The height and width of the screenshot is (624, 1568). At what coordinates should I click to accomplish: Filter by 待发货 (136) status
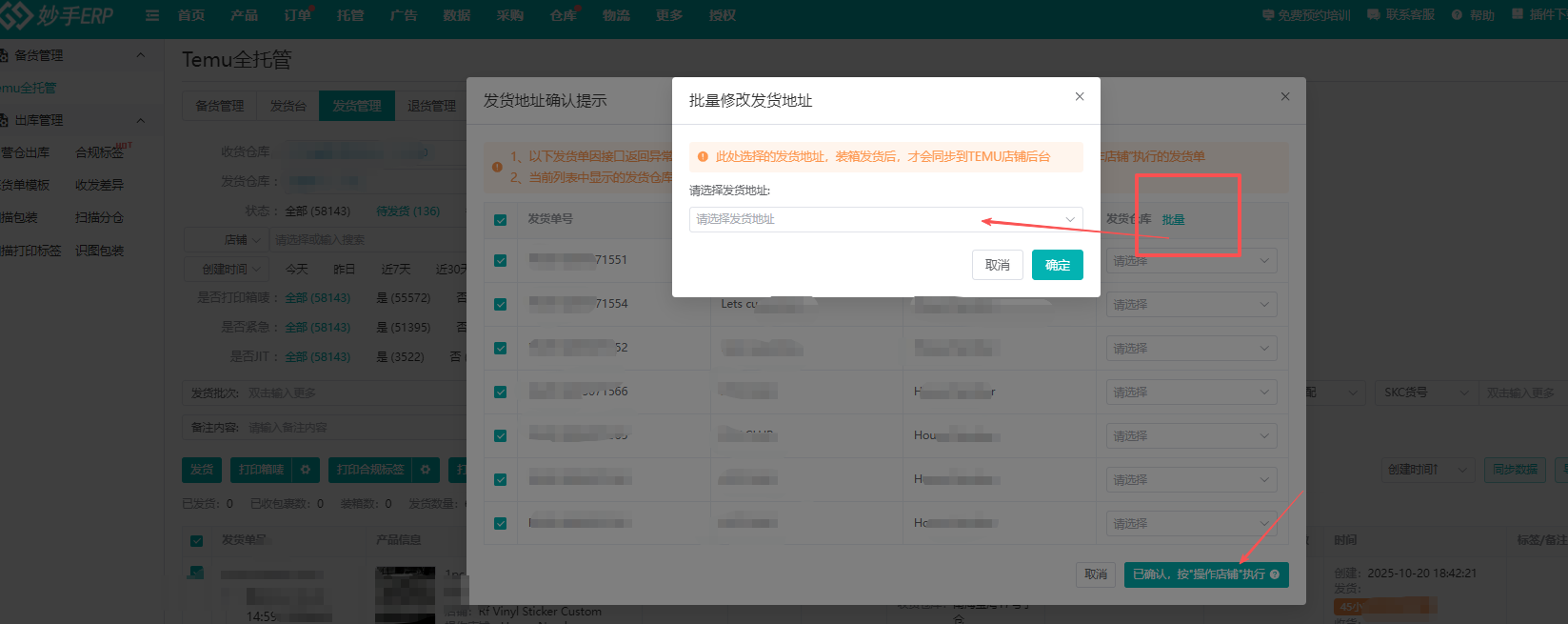click(x=407, y=211)
